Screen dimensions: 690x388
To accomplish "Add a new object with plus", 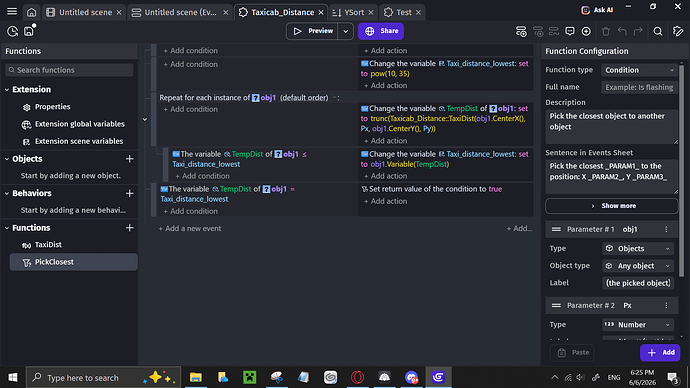I will coord(129,159).
